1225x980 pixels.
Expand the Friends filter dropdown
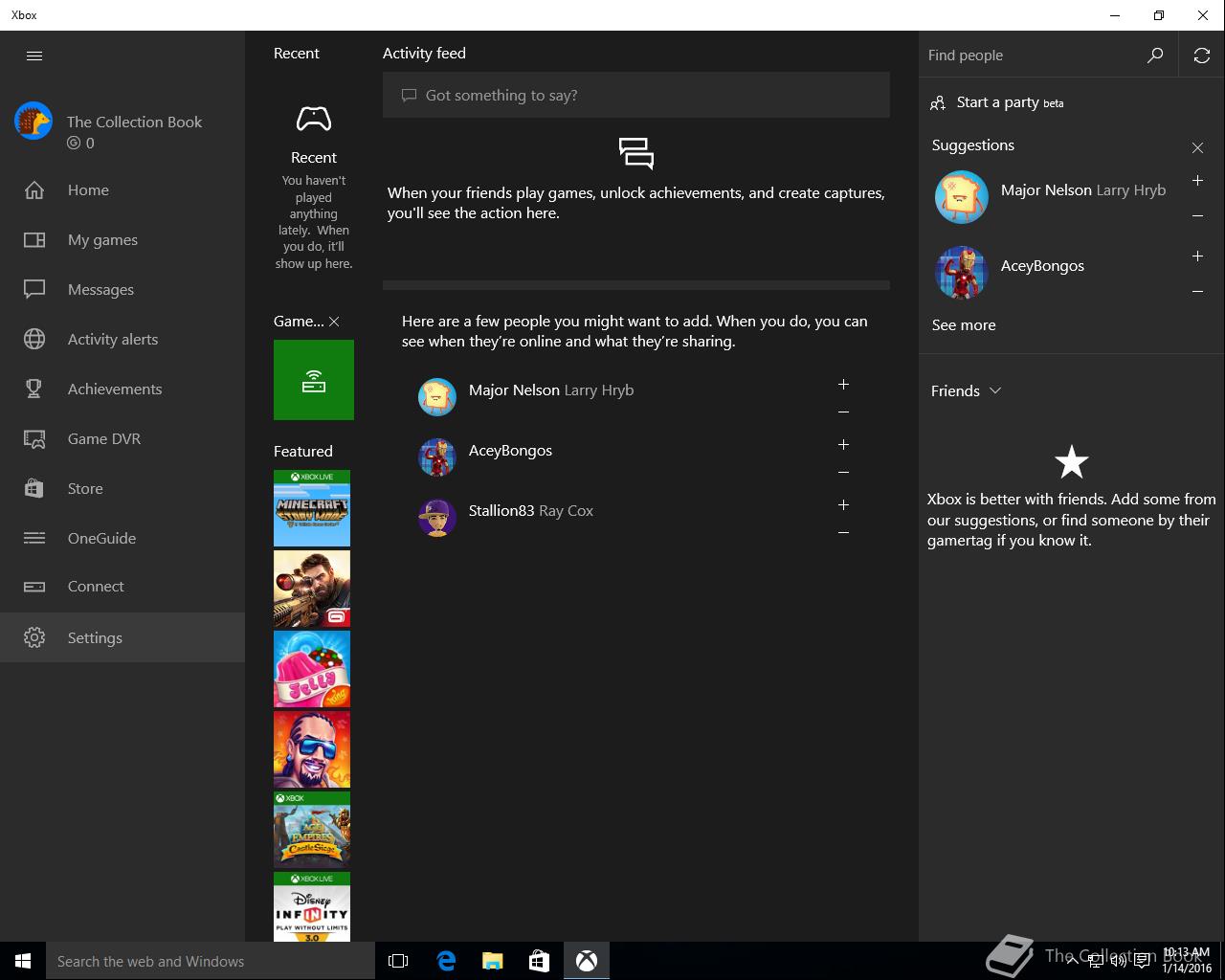pos(967,390)
